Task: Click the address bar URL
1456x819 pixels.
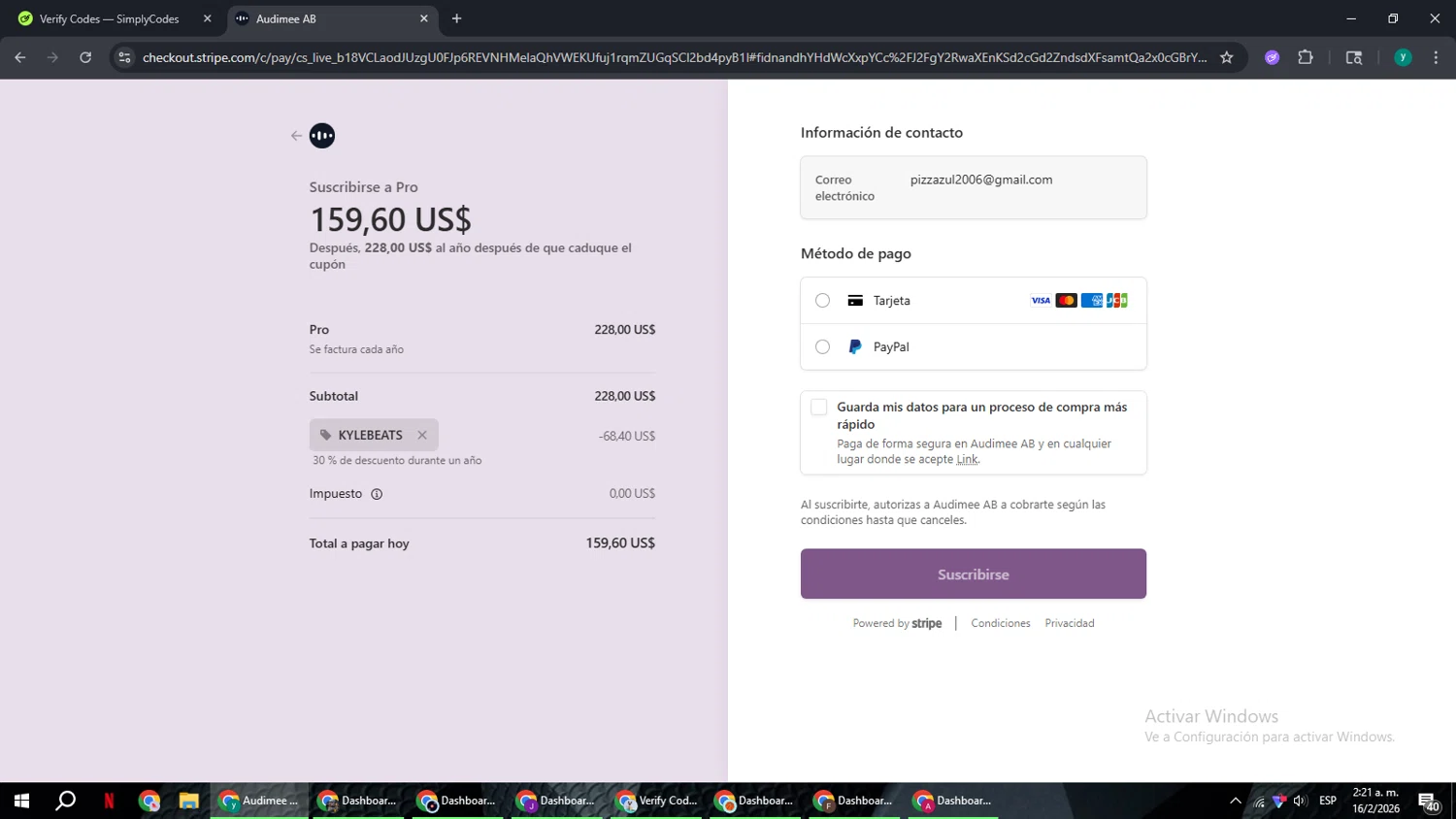Action: (x=675, y=57)
